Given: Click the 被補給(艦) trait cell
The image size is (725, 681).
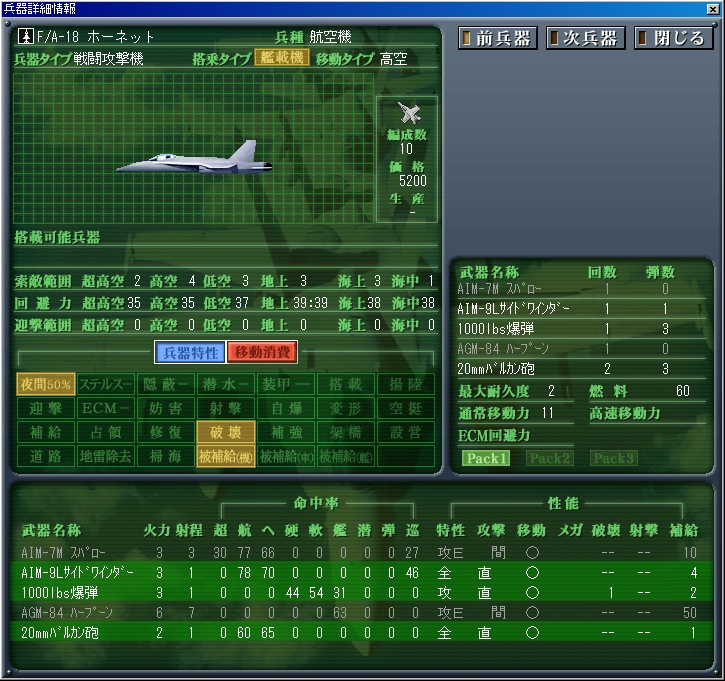Looking at the screenshot, I should [x=346, y=456].
